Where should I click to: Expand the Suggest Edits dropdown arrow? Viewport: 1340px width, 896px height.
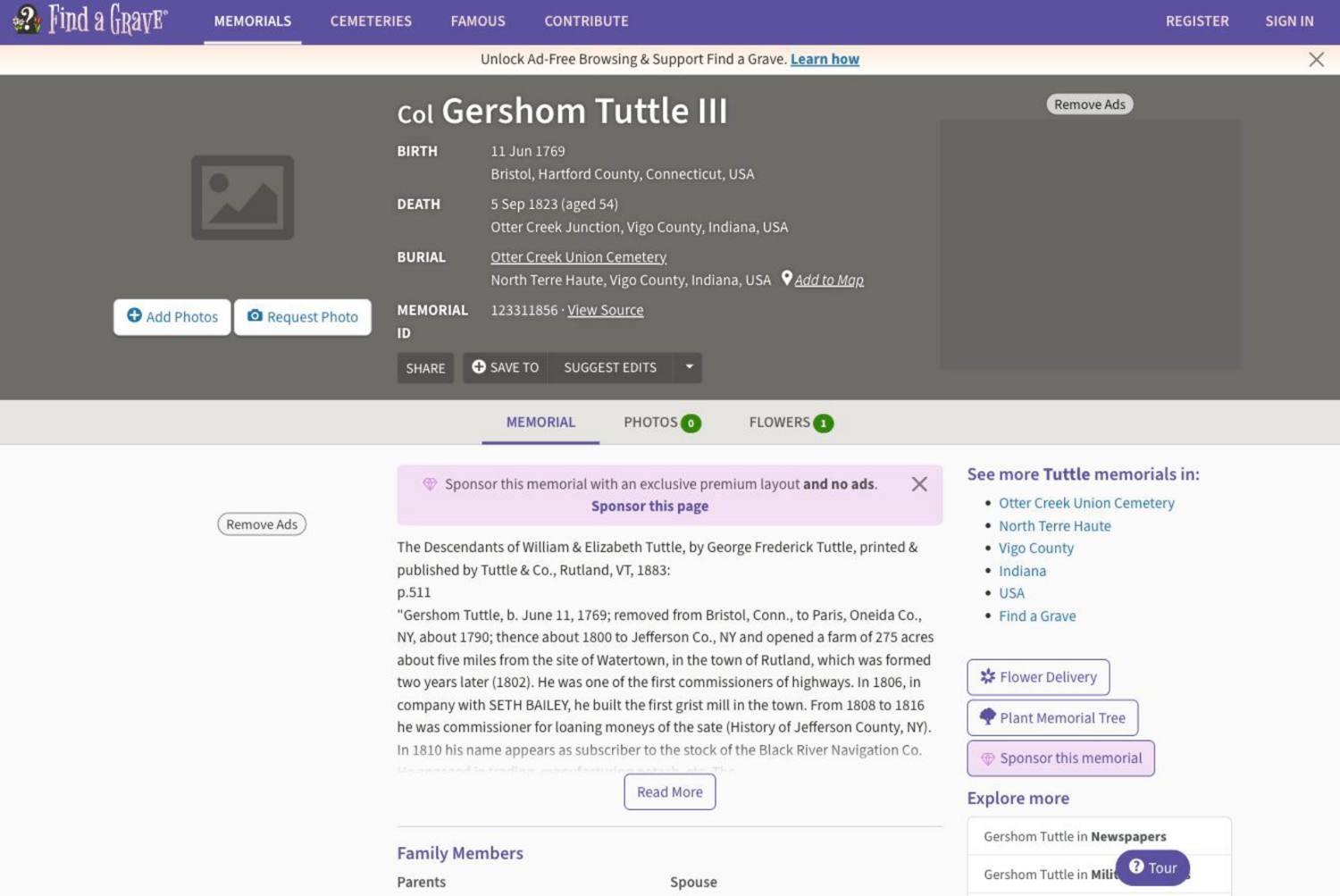click(689, 367)
